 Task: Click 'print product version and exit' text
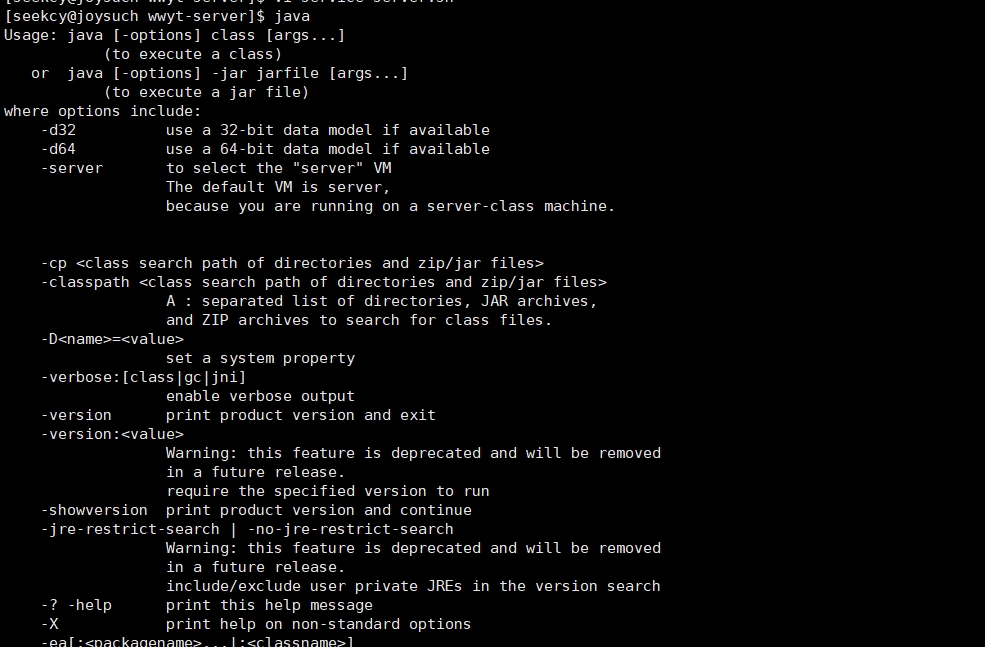[300, 415]
